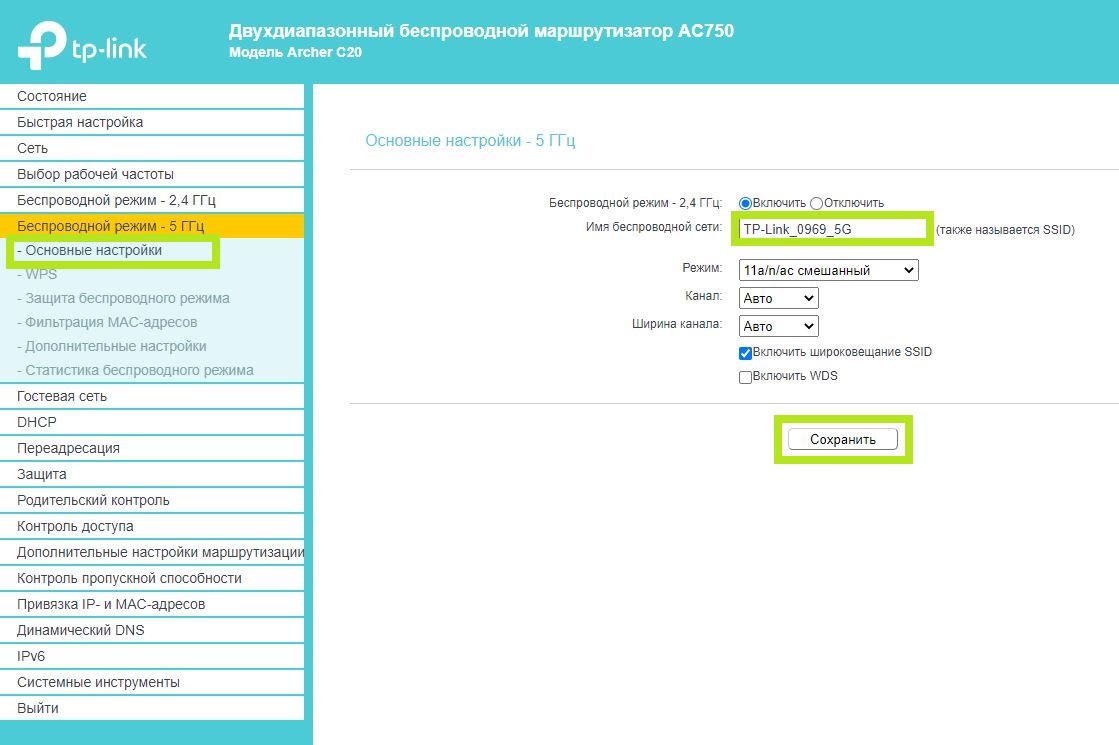Select the Отключить radio button

coord(816,203)
